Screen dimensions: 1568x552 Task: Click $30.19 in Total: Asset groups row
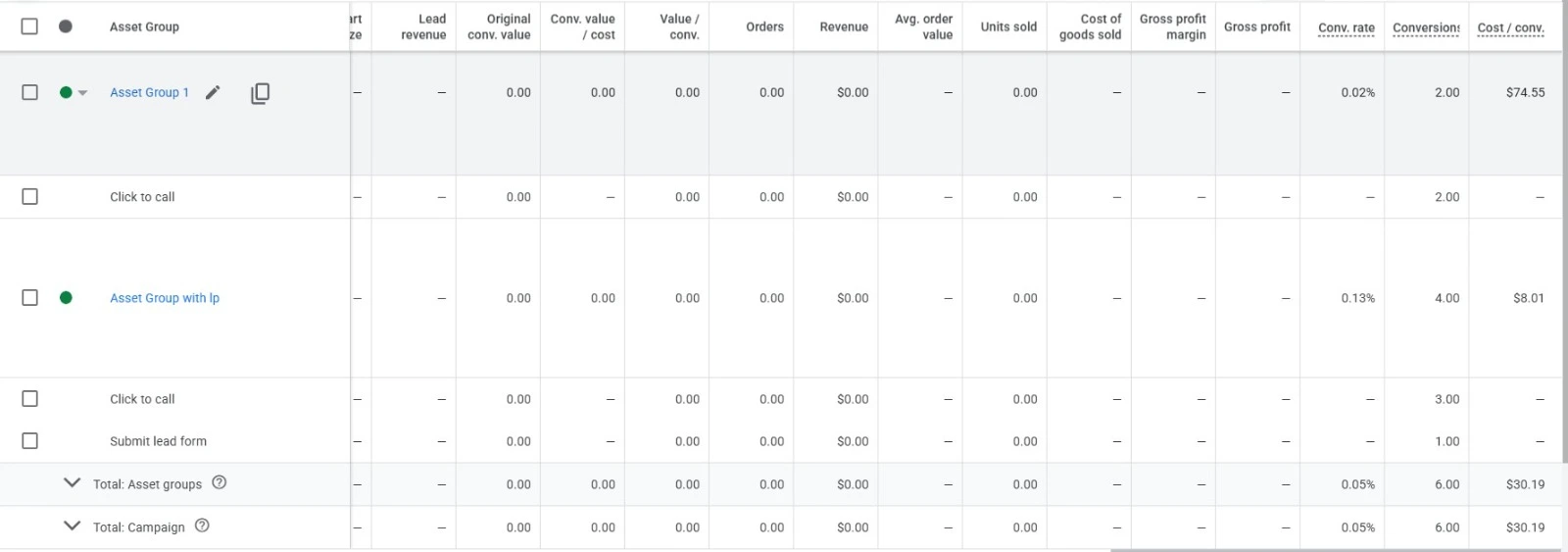(1525, 484)
